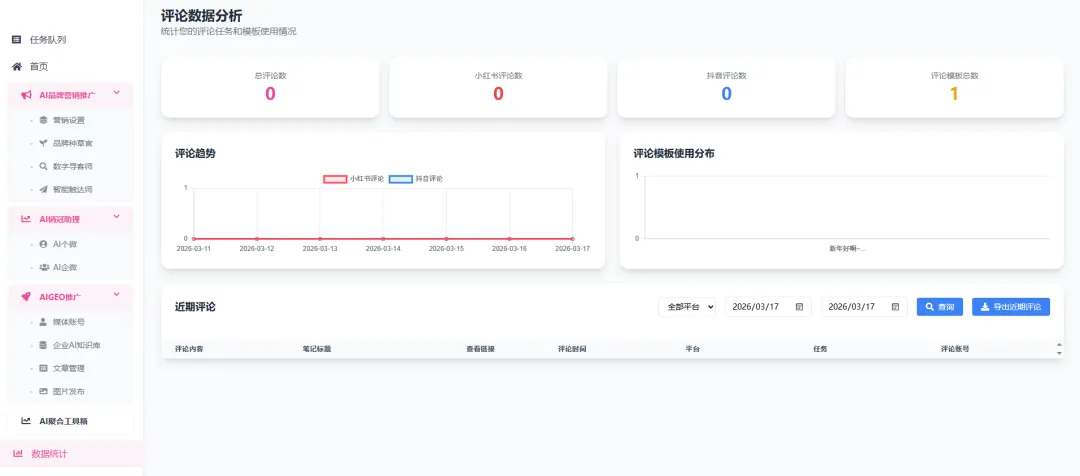This screenshot has width=1080, height=476.
Task: Click the 导出近期评论 export button
Action: 1010,307
